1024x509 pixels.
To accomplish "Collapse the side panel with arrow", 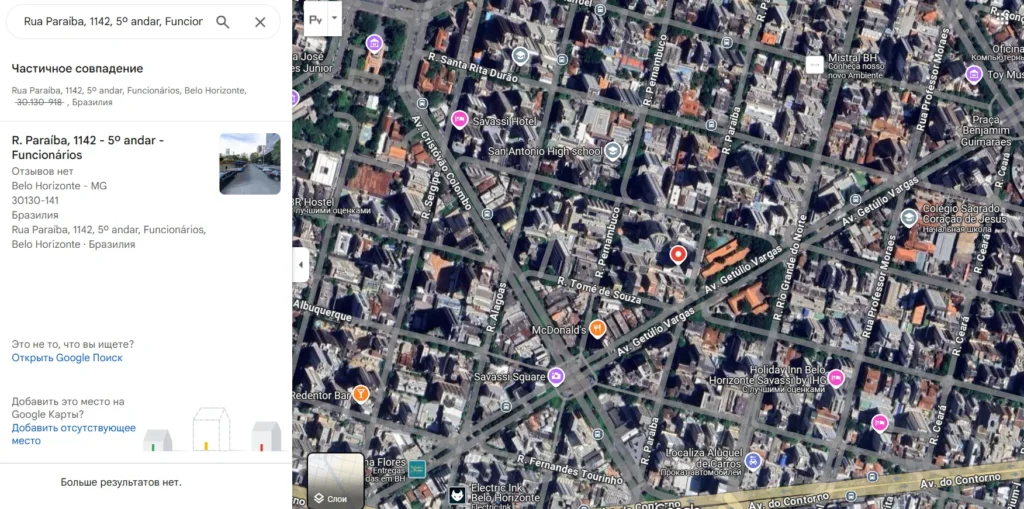I will pos(301,265).
